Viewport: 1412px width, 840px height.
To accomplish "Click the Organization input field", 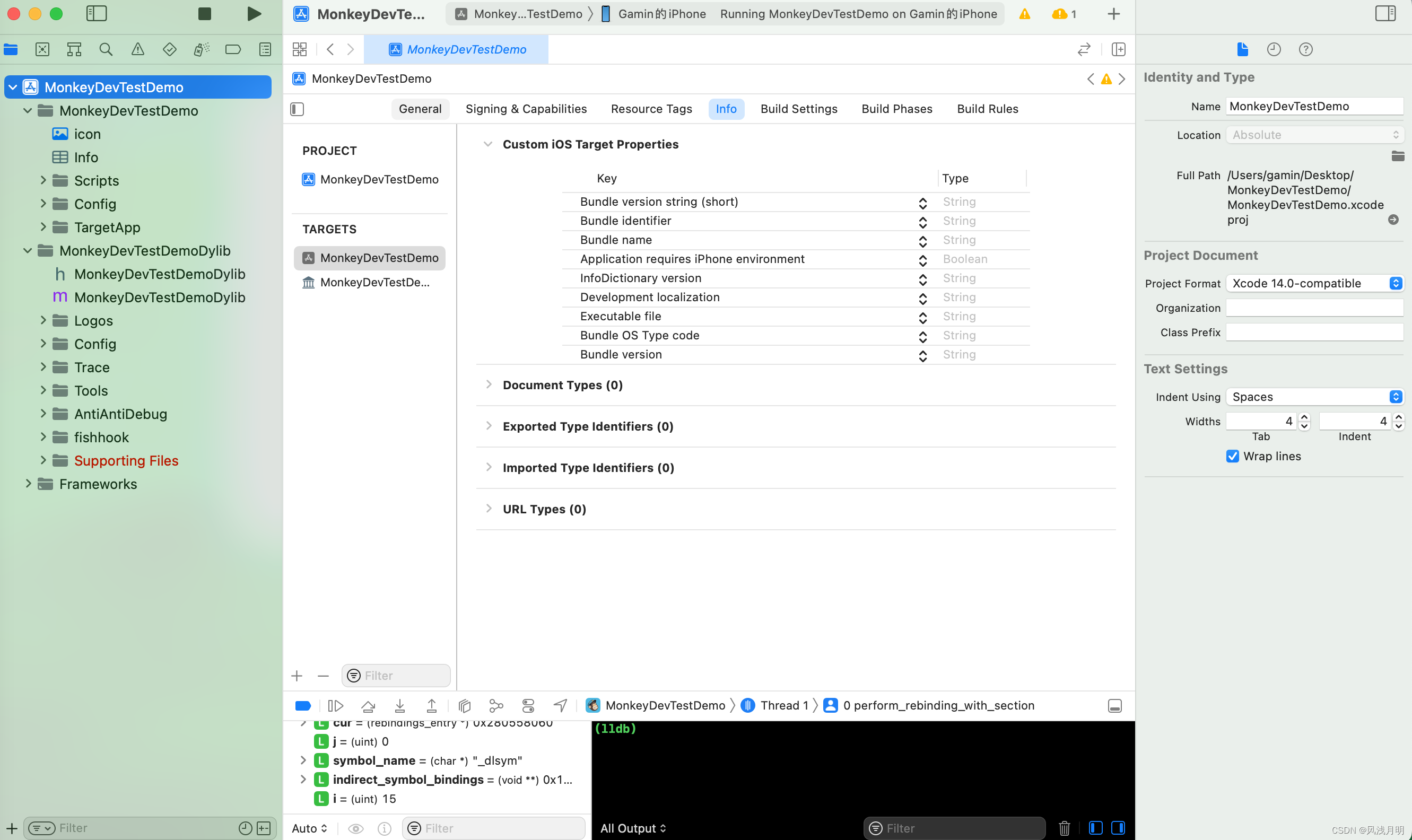I will tap(1314, 308).
